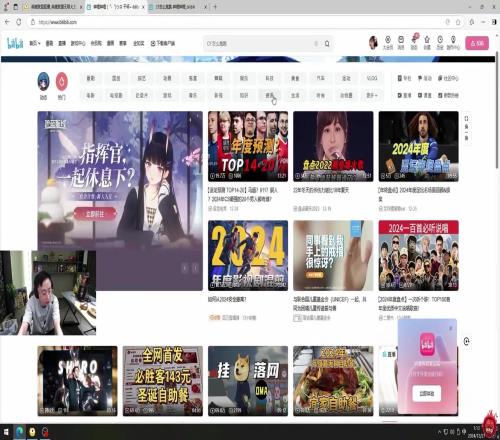The height and width of the screenshot is (440, 500).
Task: Show hidden system tray icons chevron
Action: [x=439, y=432]
